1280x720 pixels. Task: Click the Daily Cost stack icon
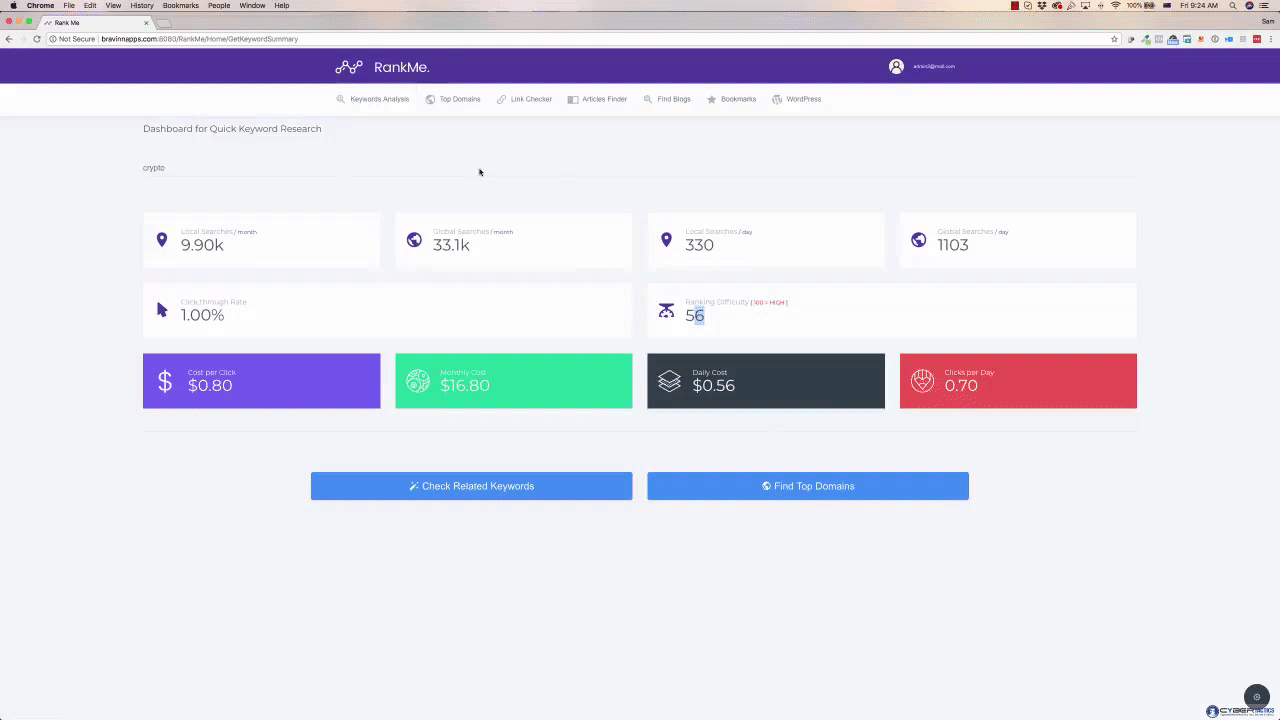pyautogui.click(x=669, y=381)
